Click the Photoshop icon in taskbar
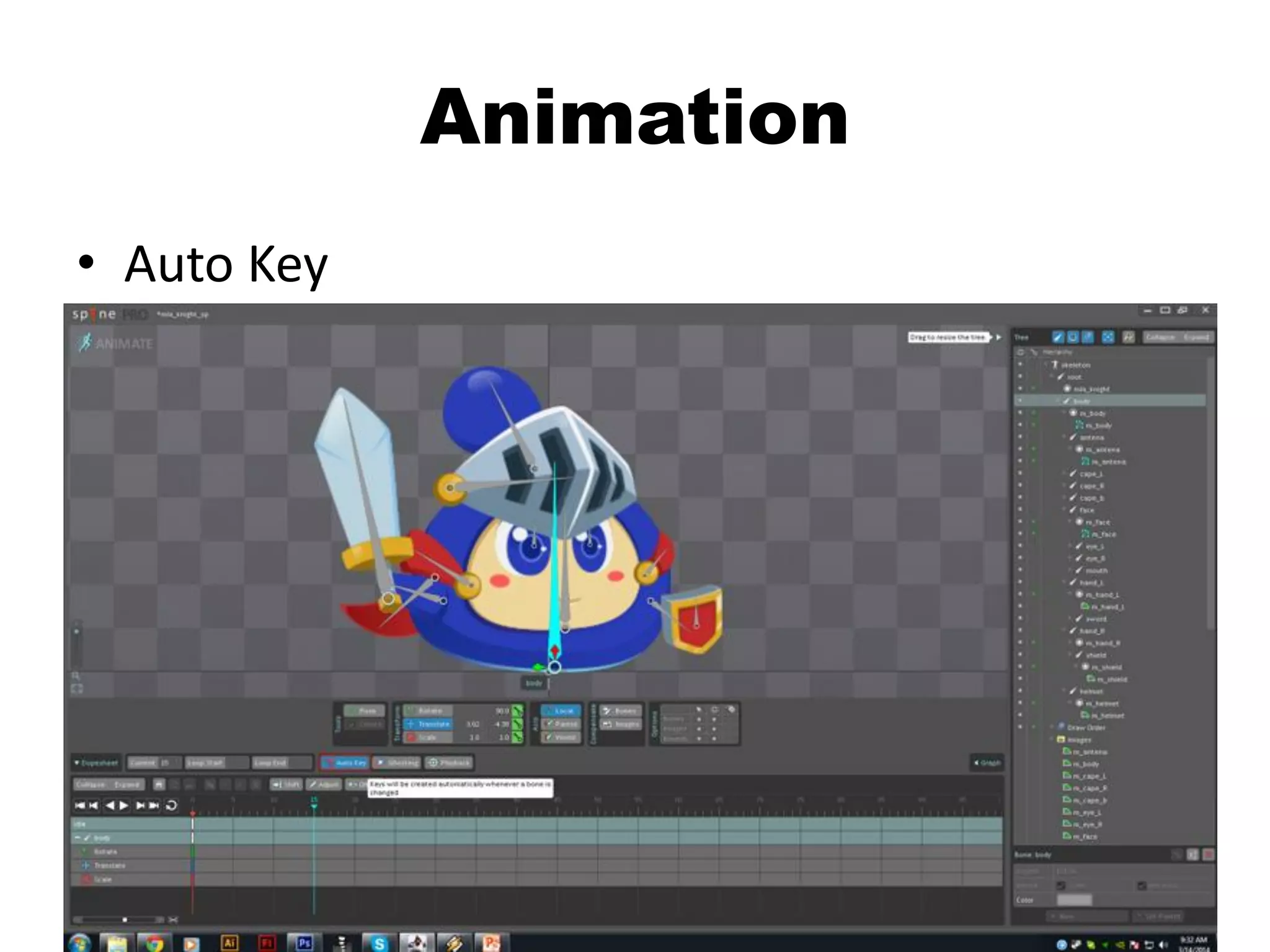Screen dimensions: 1270x952 tap(304, 943)
